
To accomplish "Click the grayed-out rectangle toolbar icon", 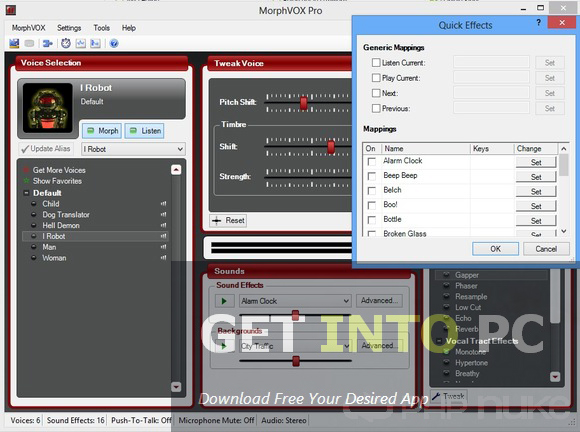I will pyautogui.click(x=29, y=44).
